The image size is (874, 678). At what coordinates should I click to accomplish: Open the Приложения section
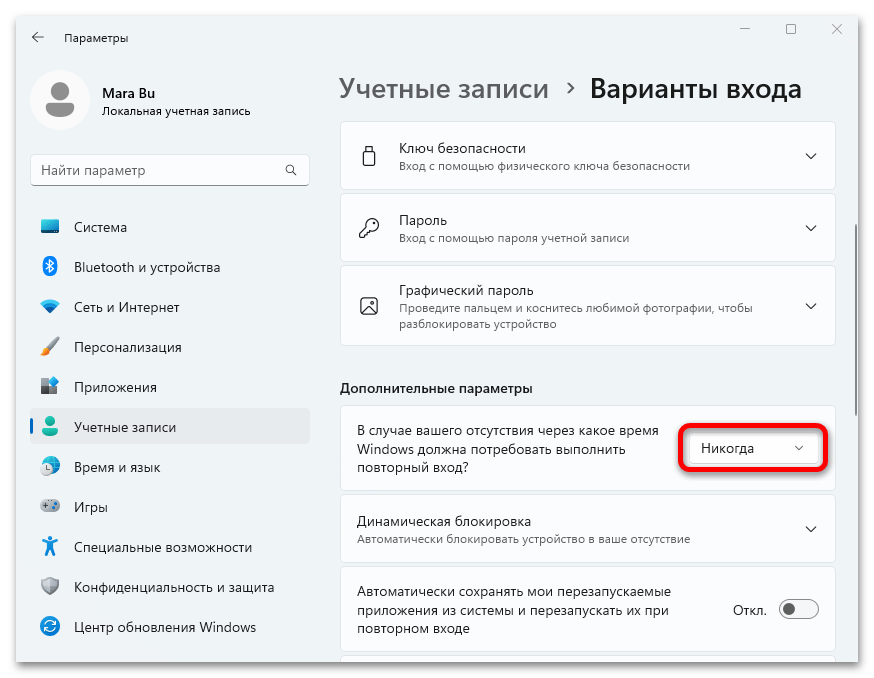click(169, 387)
